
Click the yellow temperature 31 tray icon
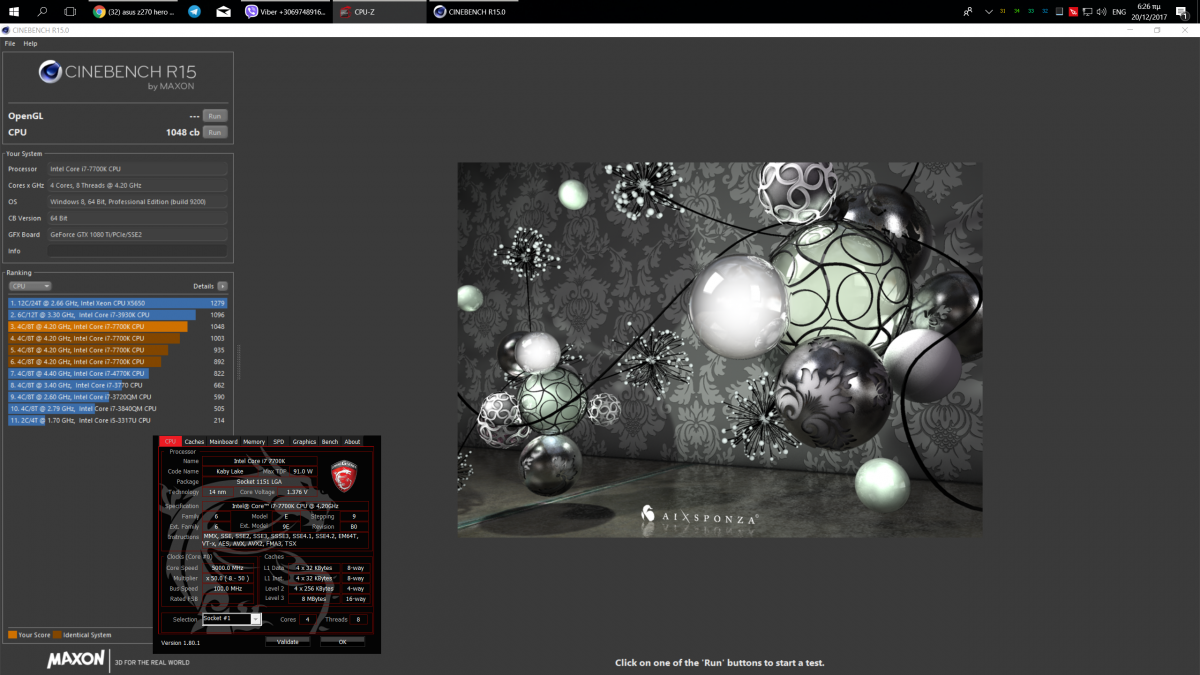pos(1003,12)
